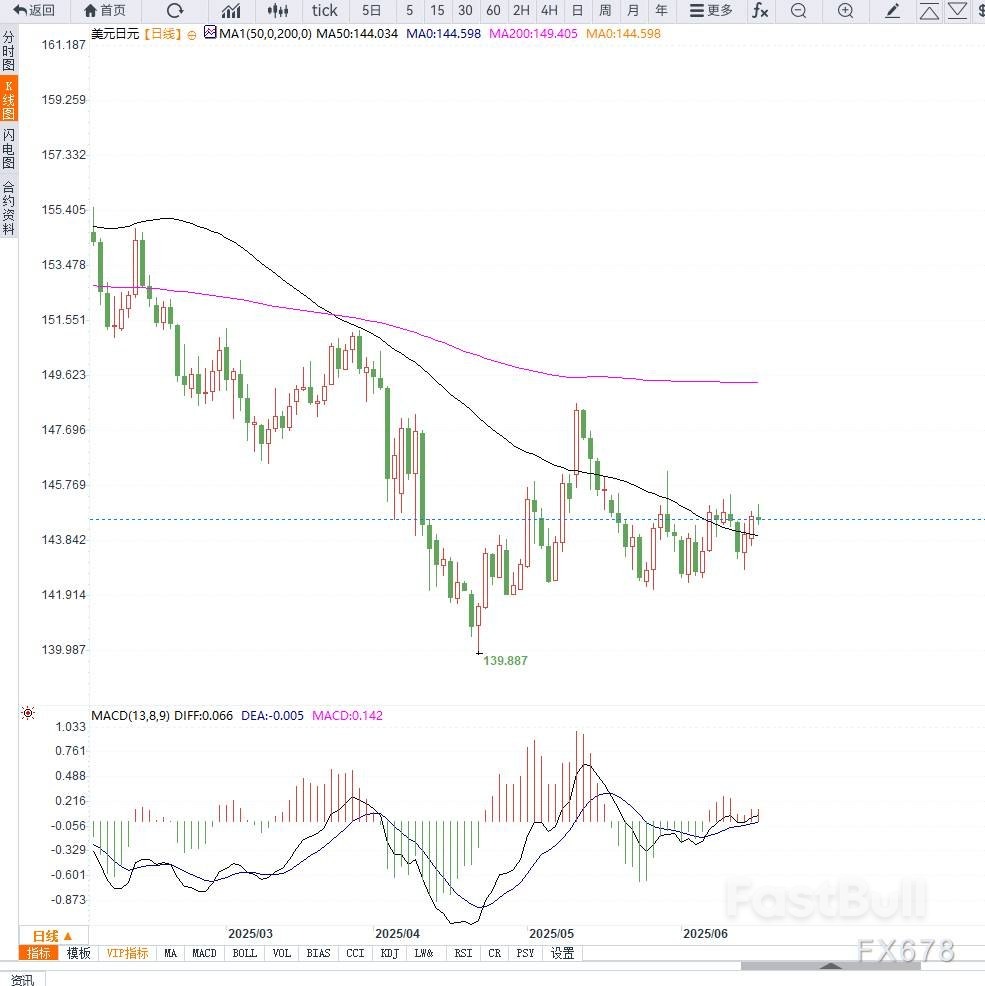Click the zoom in magnifier

click(845, 11)
